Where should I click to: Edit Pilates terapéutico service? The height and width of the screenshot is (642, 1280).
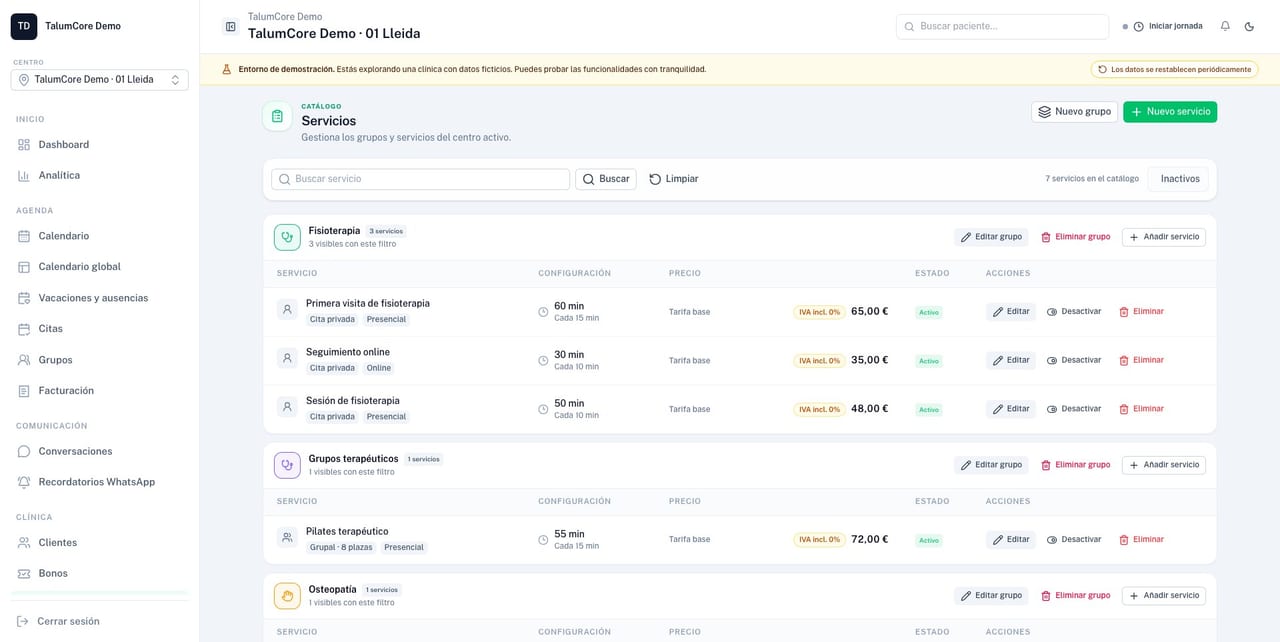(1011, 540)
